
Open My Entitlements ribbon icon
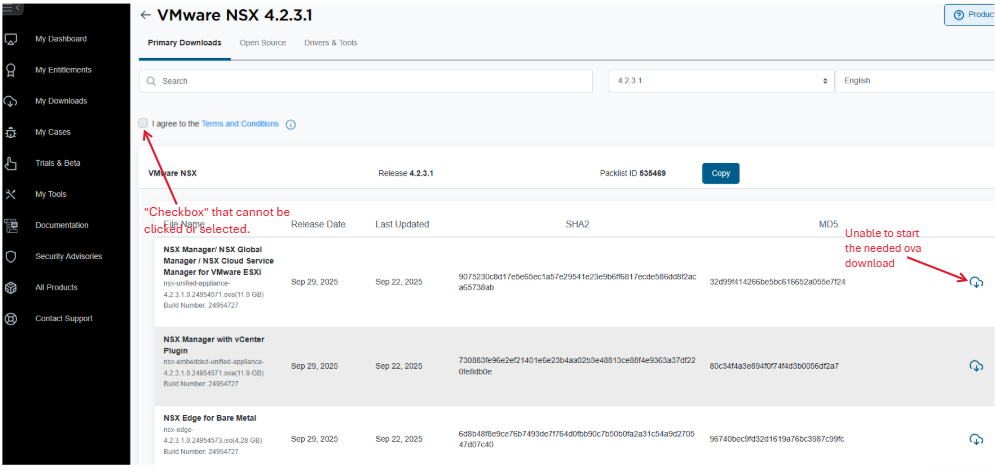click(x=11, y=70)
